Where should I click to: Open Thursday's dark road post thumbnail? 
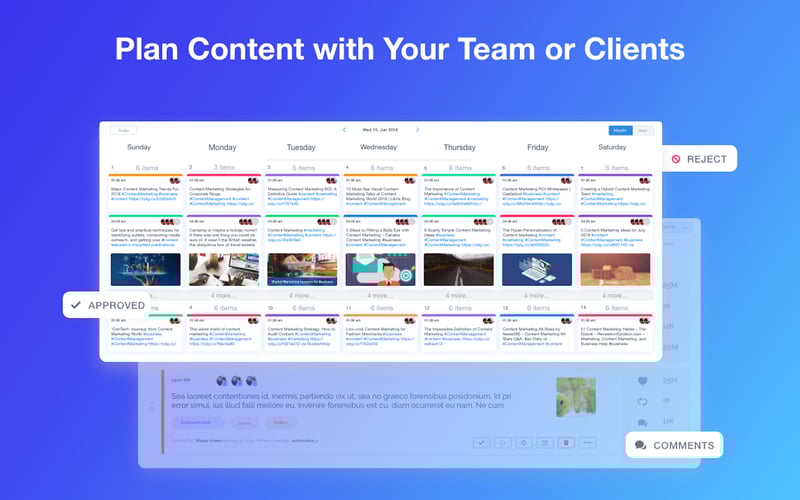[x=459, y=269]
